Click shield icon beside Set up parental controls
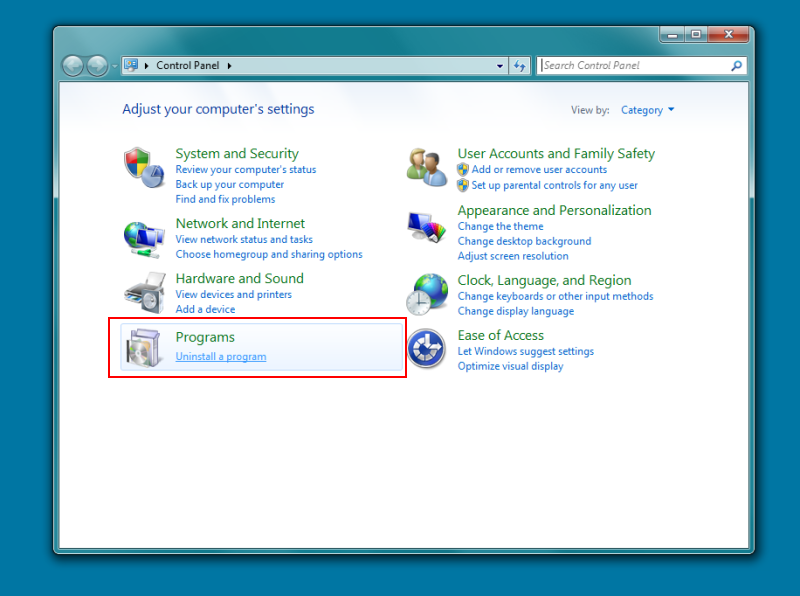This screenshot has height=596, width=800. [463, 185]
